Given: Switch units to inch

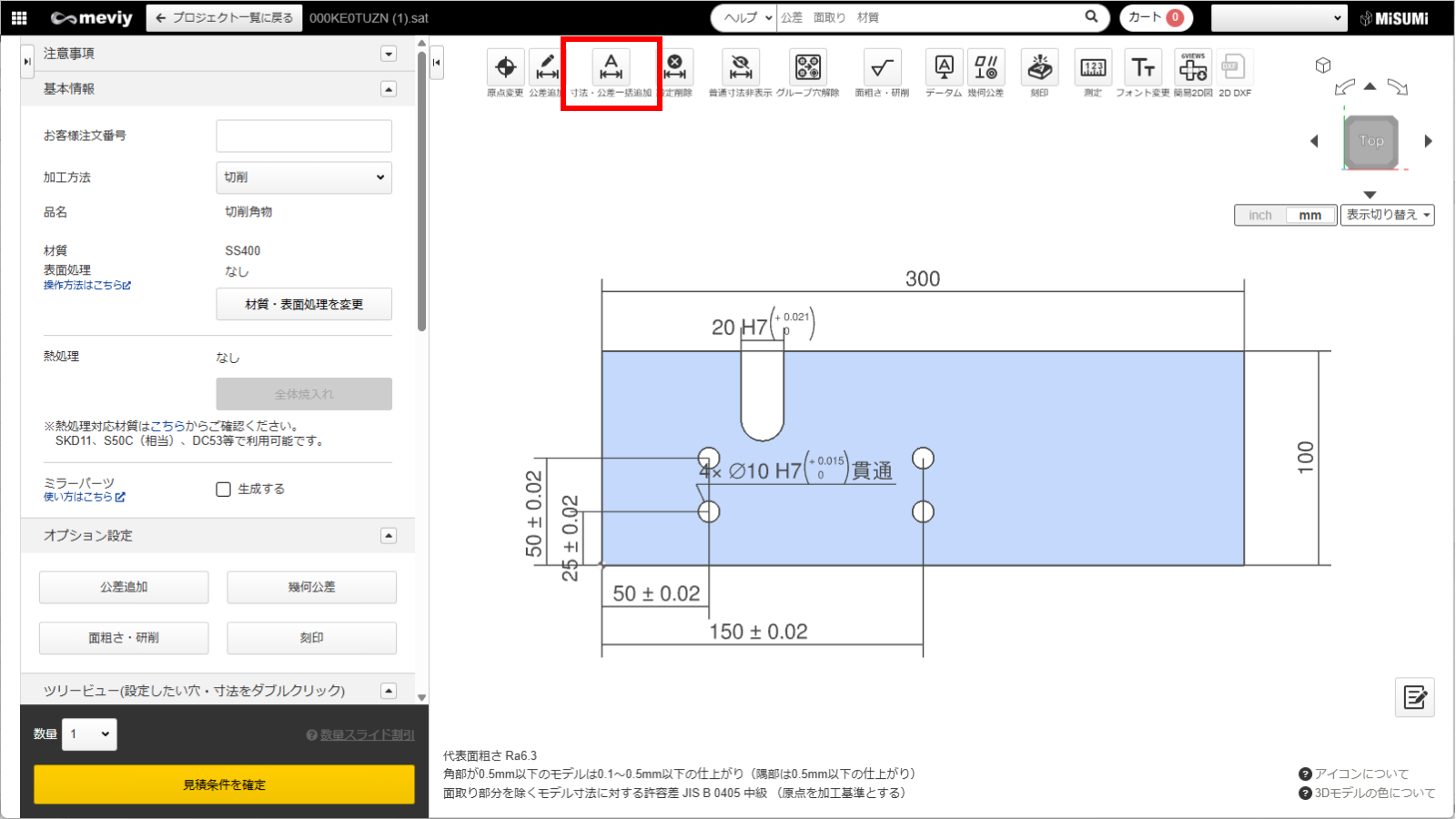Looking at the screenshot, I should pyautogui.click(x=1260, y=216).
